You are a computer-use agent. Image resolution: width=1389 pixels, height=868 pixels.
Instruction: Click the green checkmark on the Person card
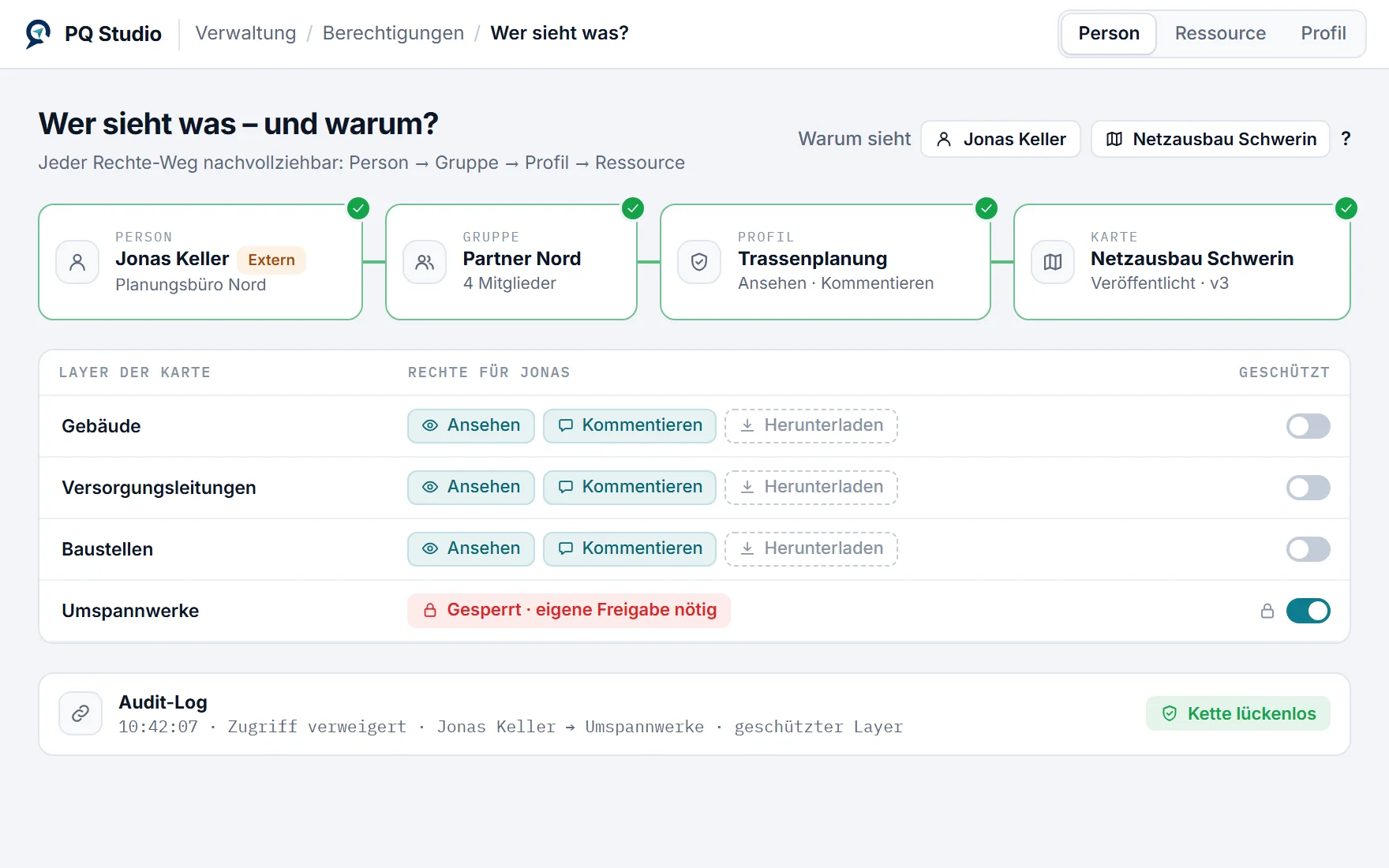point(358,208)
